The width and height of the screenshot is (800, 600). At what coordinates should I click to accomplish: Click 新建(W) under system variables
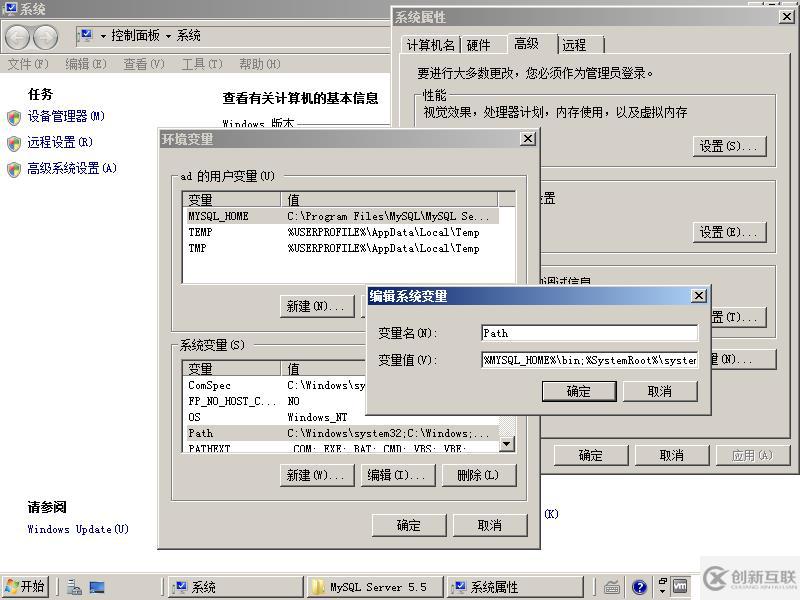pyautogui.click(x=317, y=475)
